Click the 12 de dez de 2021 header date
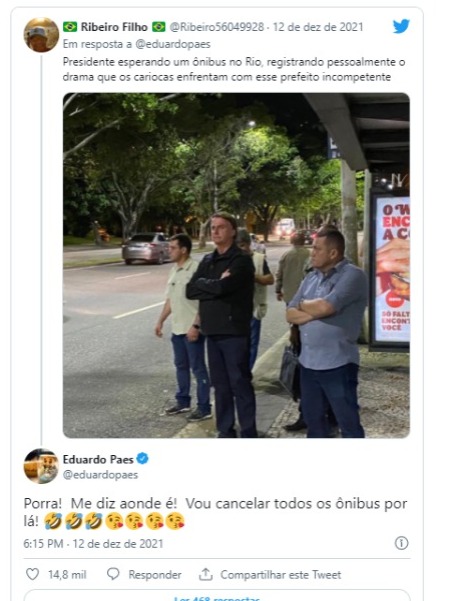Screen dimensions: 451x601 coord(318,27)
